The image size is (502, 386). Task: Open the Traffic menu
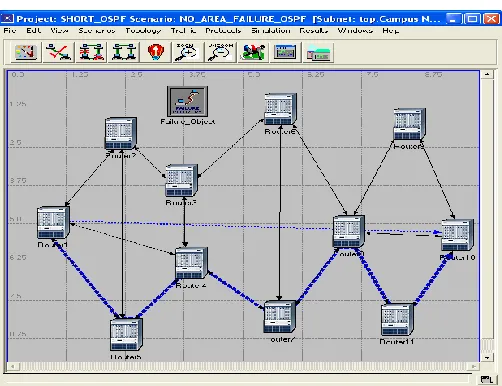click(183, 31)
